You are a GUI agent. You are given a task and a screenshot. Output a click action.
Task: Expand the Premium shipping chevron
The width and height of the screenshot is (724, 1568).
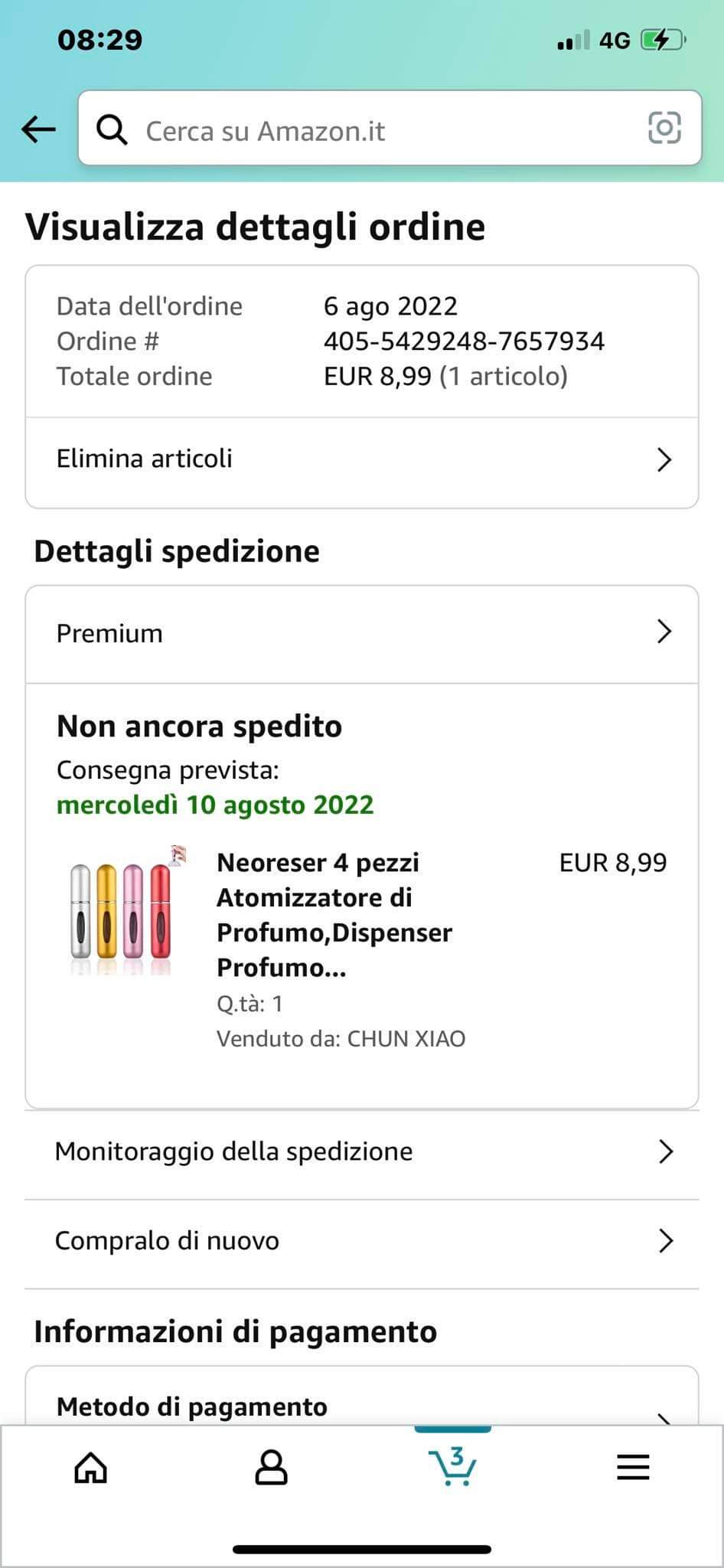664,632
